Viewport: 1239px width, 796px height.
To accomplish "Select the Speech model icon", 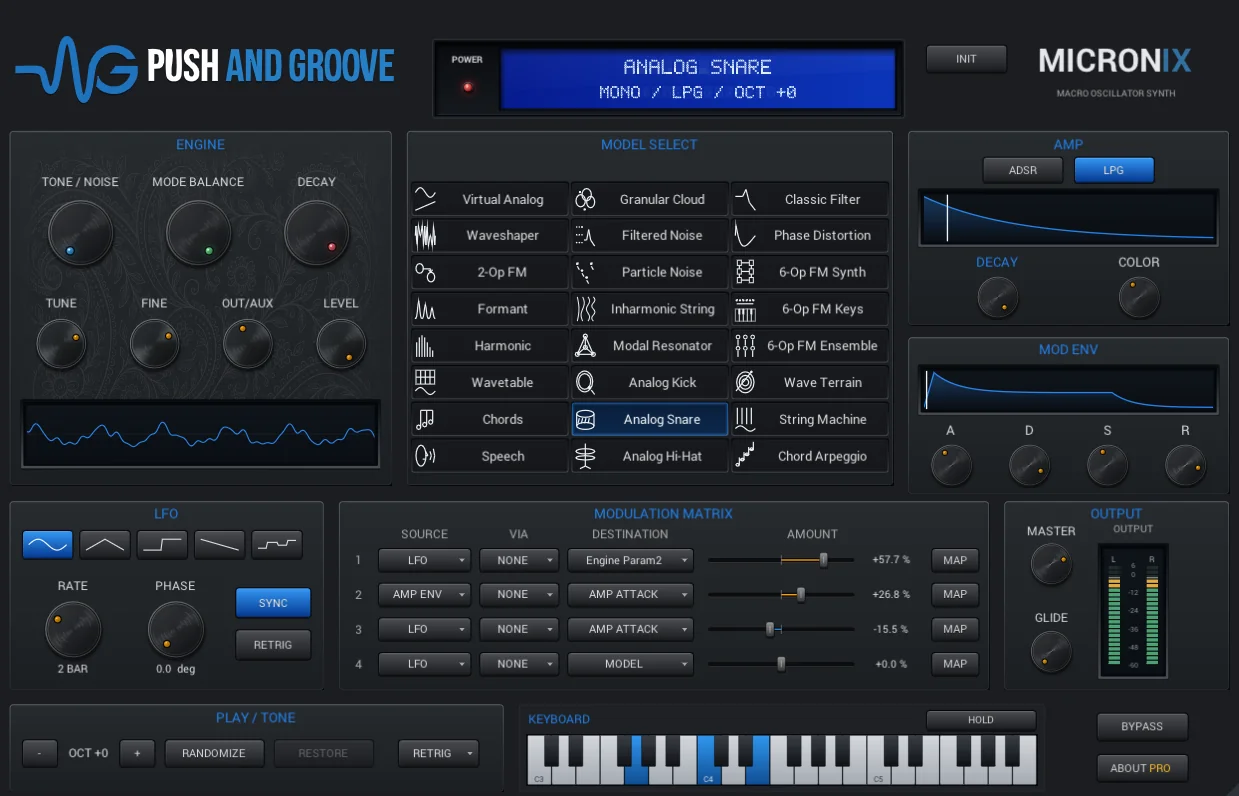I will pos(425,456).
